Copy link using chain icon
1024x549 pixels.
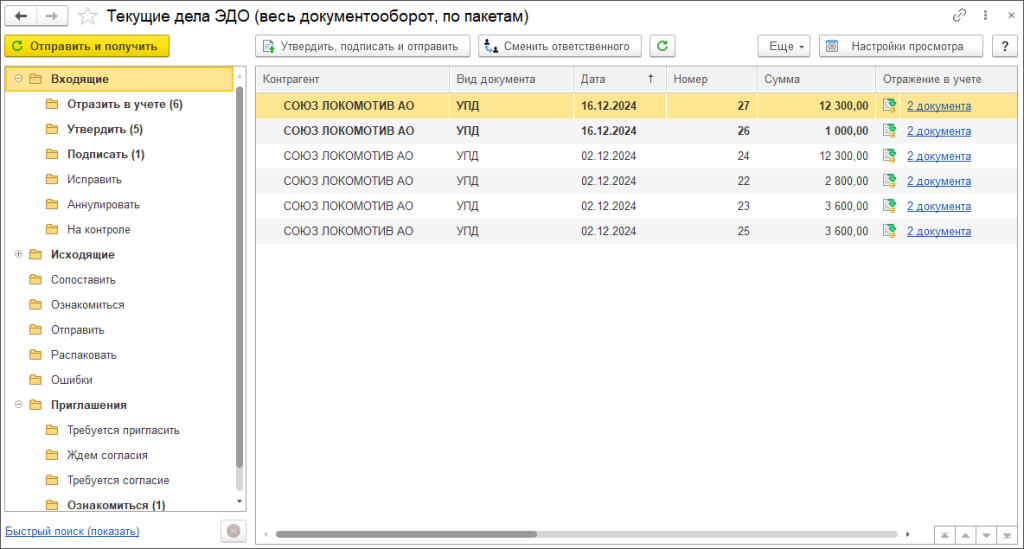click(960, 16)
